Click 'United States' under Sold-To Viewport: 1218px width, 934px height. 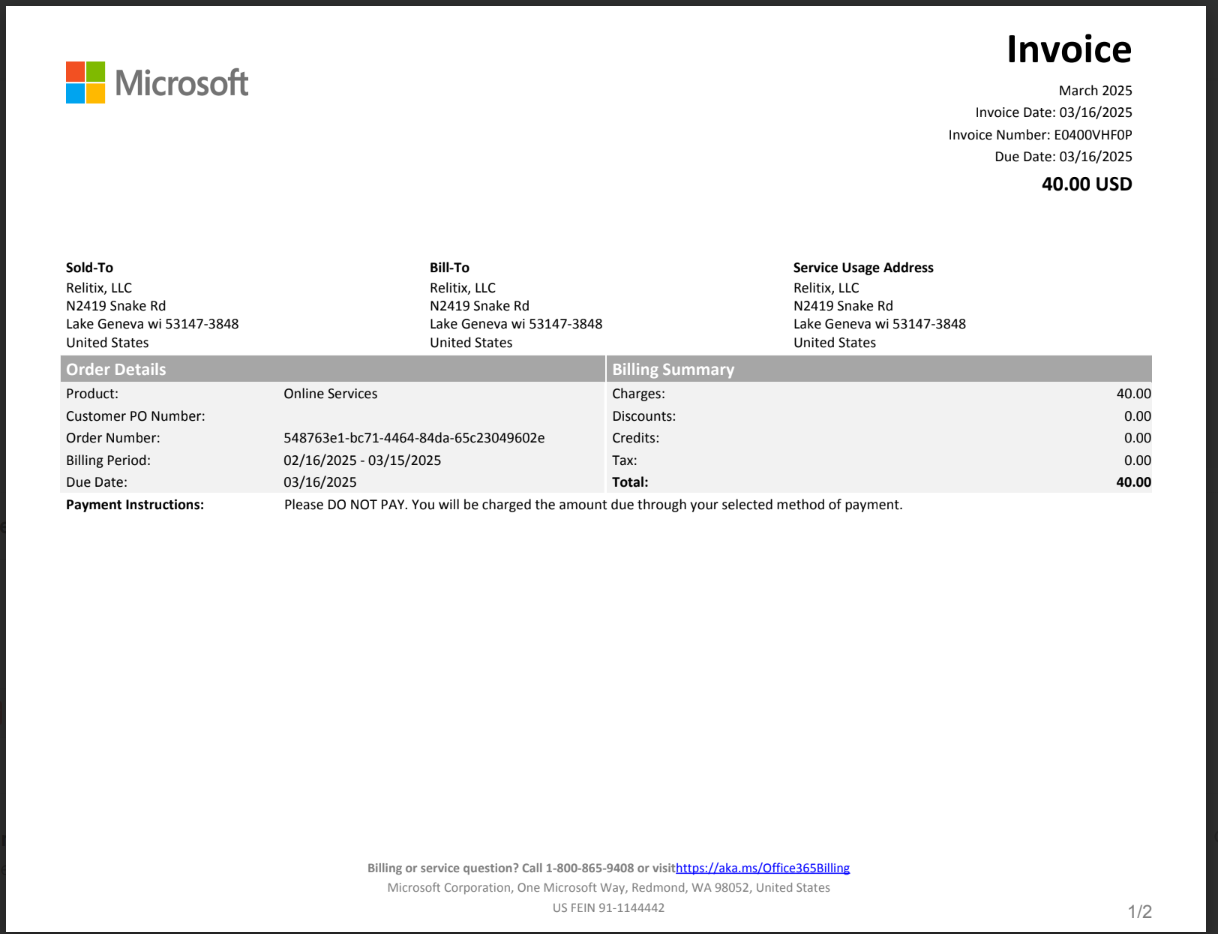(x=107, y=342)
